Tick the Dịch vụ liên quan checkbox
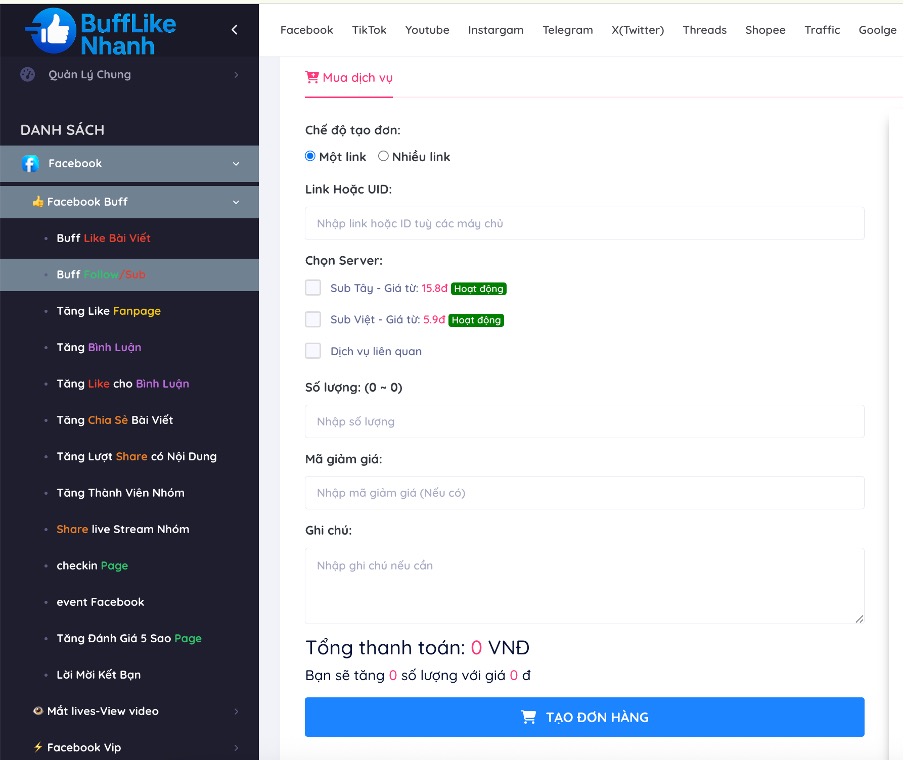This screenshot has height=760, width=904. click(313, 351)
